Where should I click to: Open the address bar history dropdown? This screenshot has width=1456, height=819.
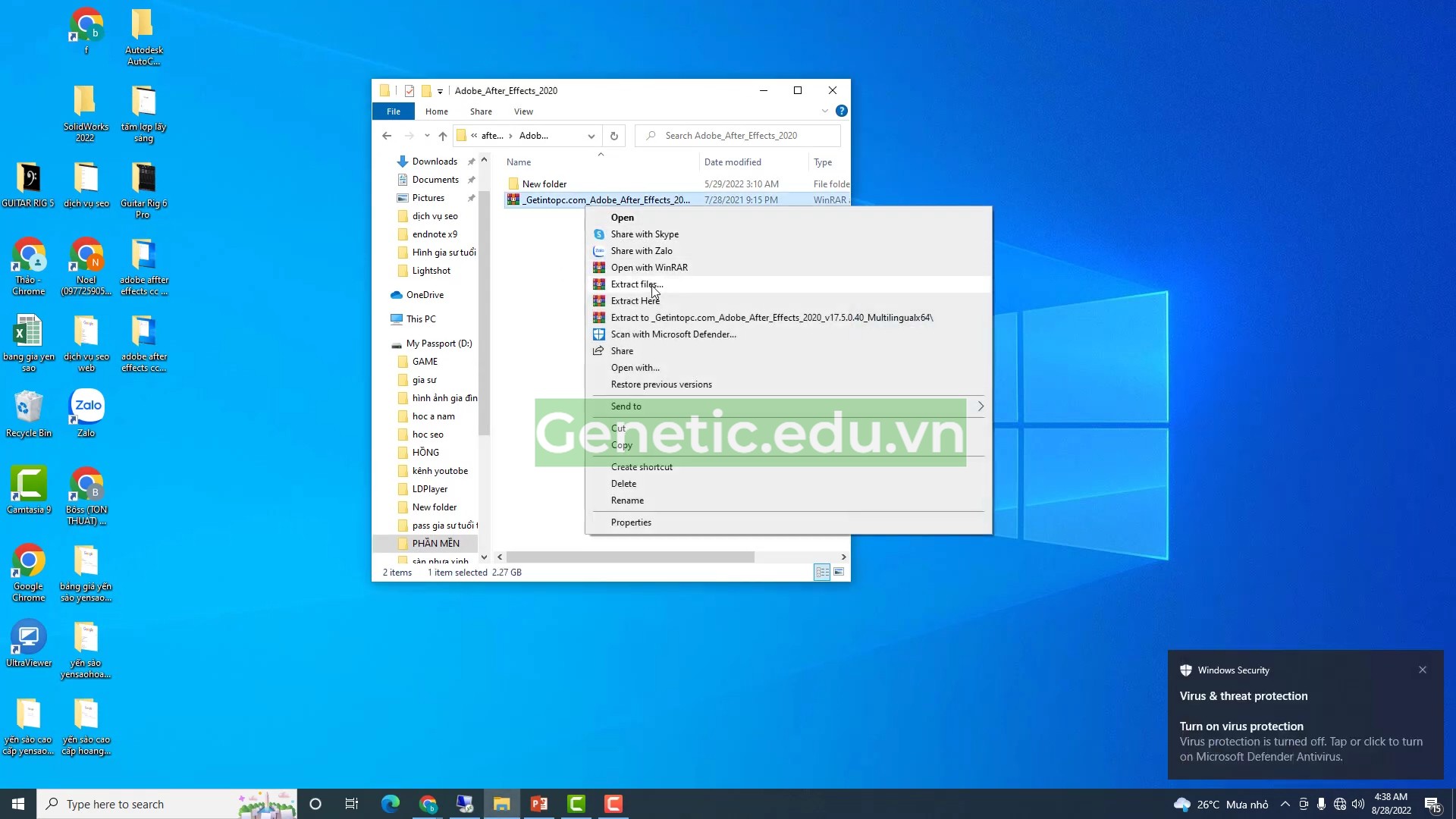pyautogui.click(x=591, y=136)
